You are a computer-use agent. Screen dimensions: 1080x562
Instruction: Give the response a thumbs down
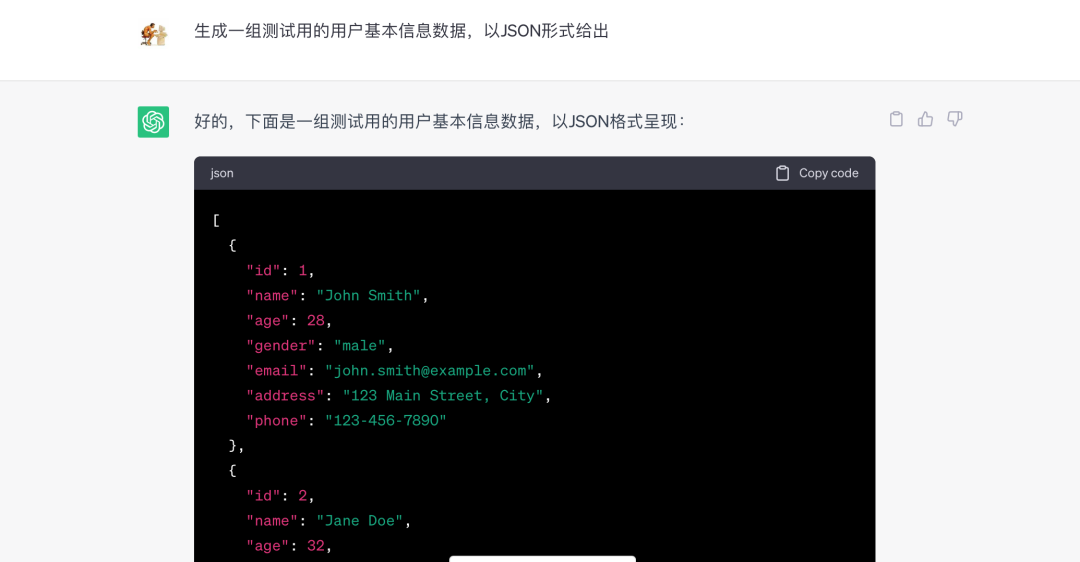point(955,119)
